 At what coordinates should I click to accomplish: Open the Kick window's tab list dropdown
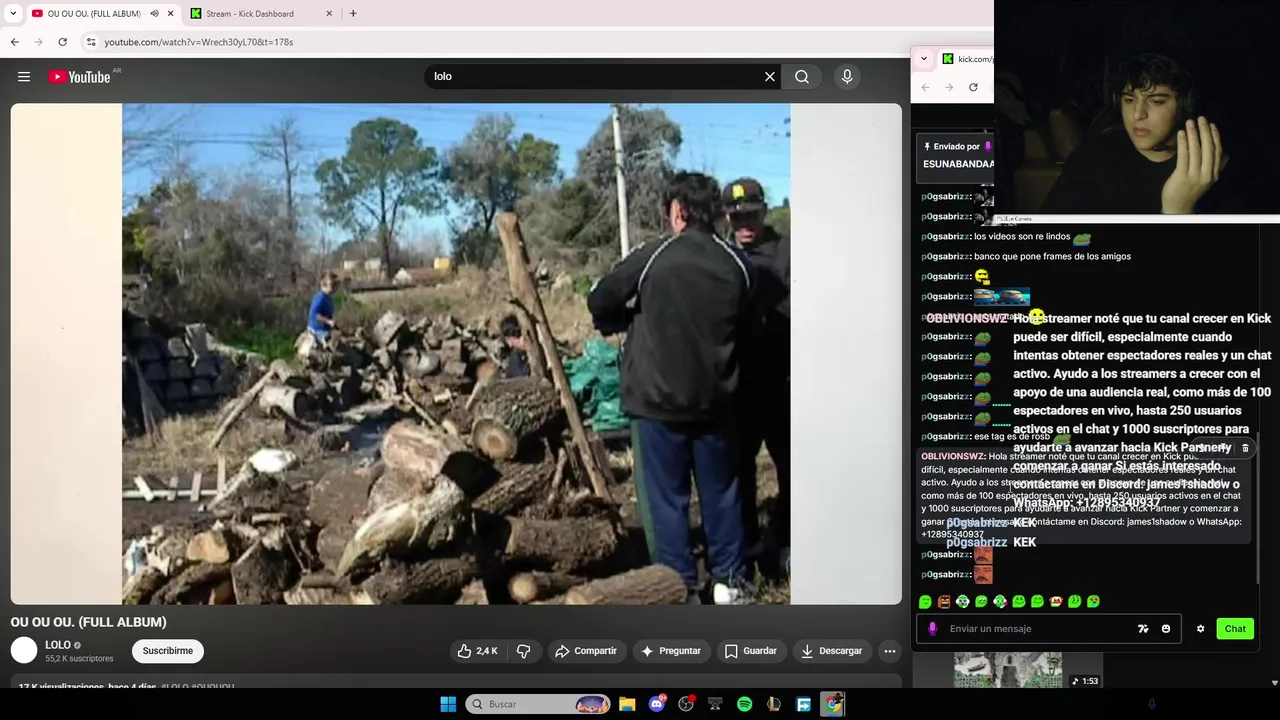click(923, 59)
